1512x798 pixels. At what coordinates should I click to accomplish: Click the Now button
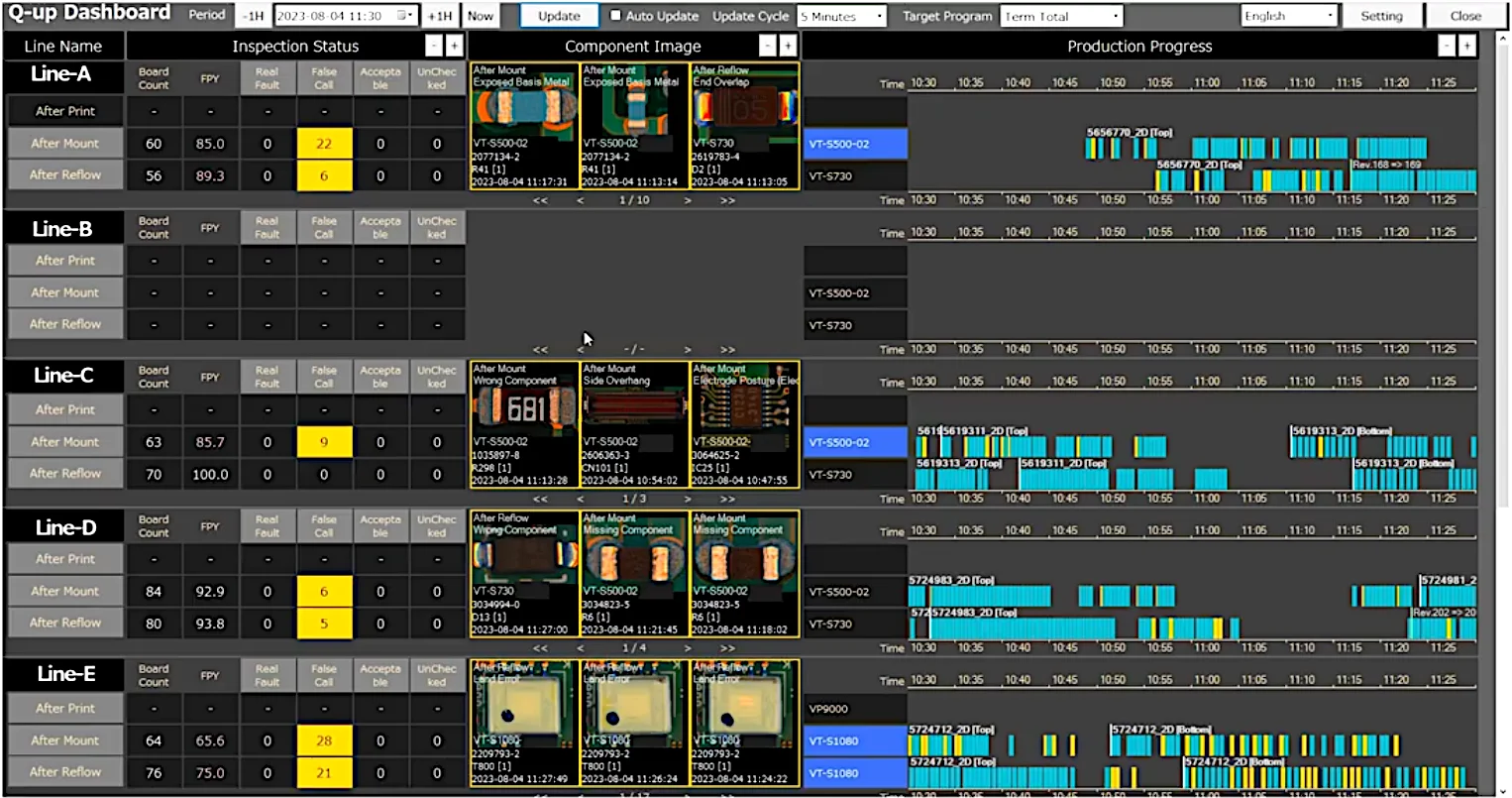pos(481,16)
